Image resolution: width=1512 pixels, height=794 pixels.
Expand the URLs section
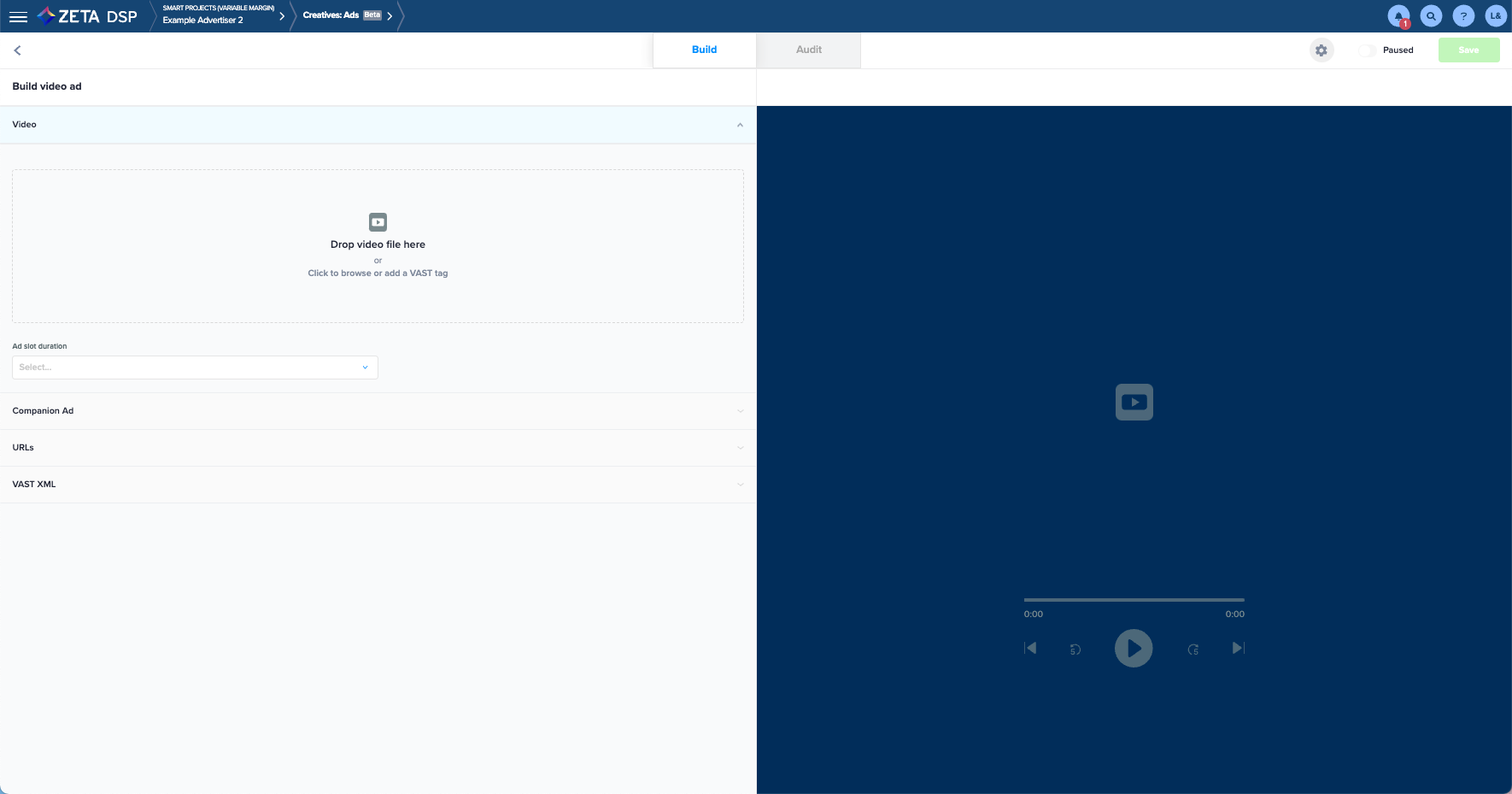click(378, 448)
